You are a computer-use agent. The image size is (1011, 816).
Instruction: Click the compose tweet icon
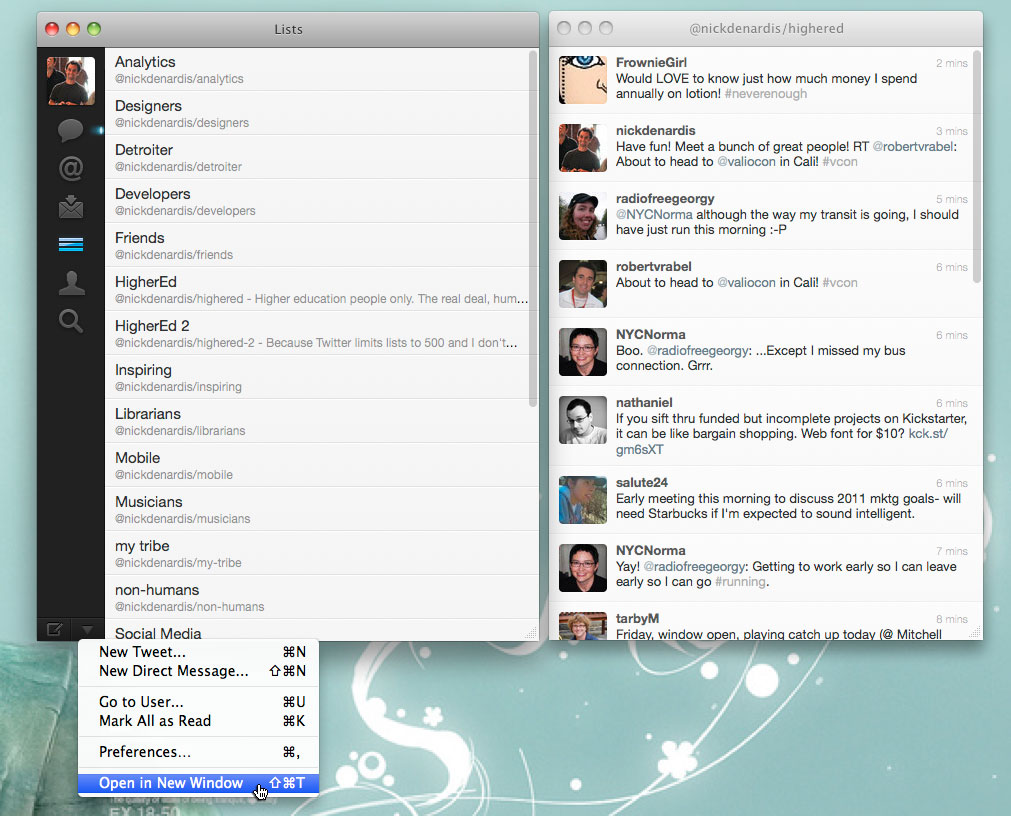point(55,628)
